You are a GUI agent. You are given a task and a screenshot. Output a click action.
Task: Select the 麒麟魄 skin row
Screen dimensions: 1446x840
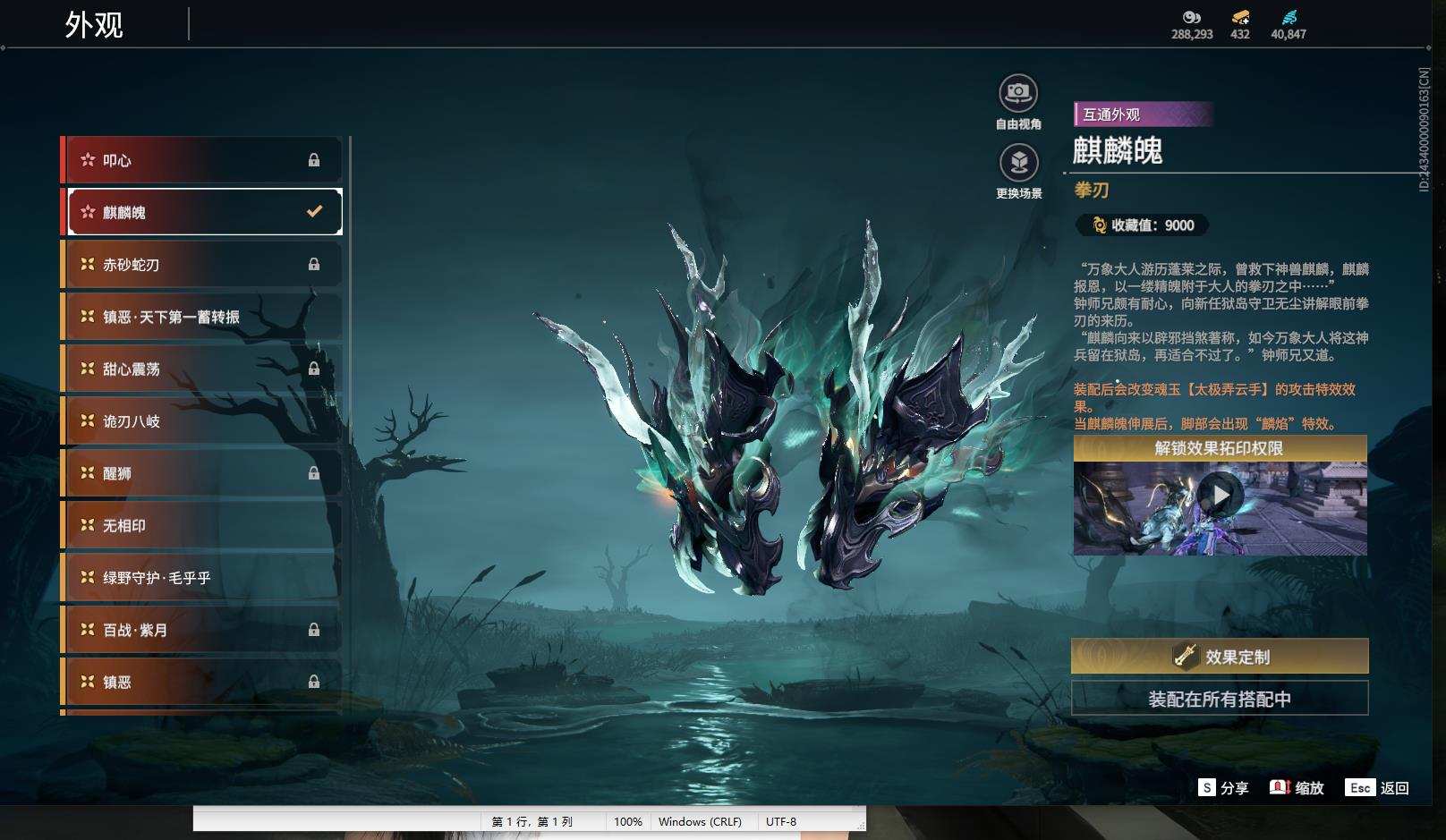point(202,212)
